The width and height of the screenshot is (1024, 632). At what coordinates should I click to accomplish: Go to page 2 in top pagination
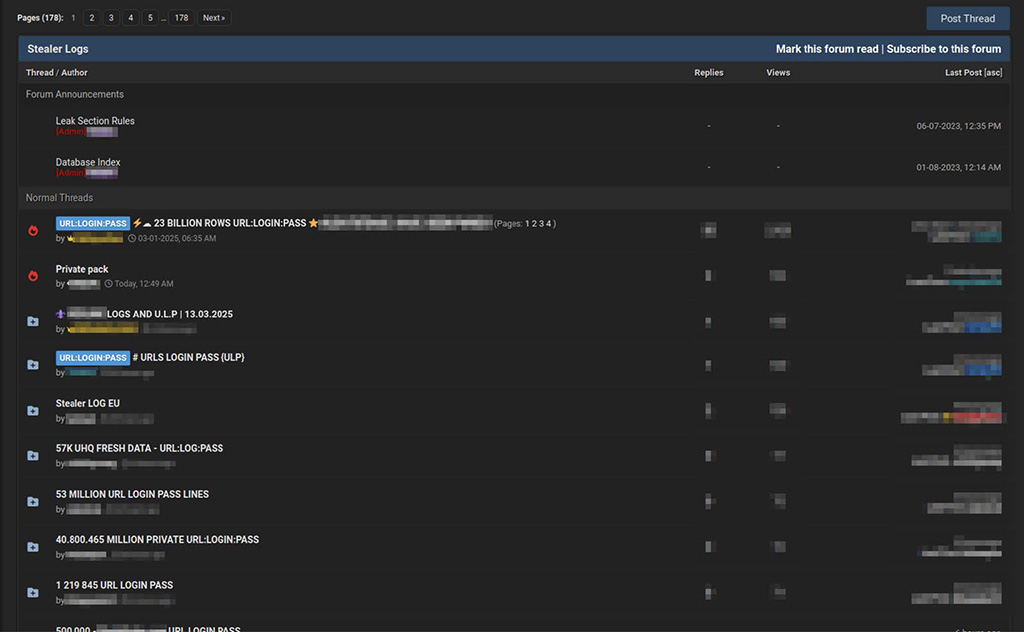click(x=91, y=18)
